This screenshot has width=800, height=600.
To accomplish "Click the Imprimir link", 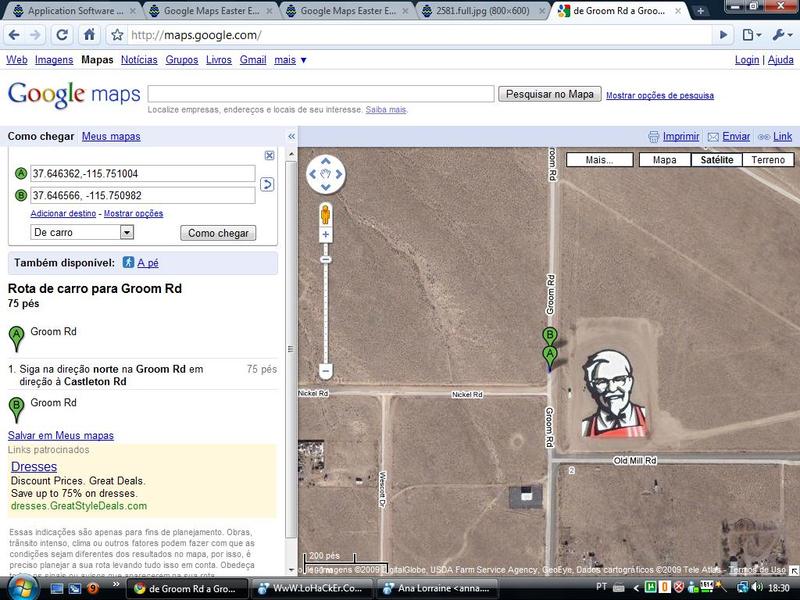I will 681,136.
